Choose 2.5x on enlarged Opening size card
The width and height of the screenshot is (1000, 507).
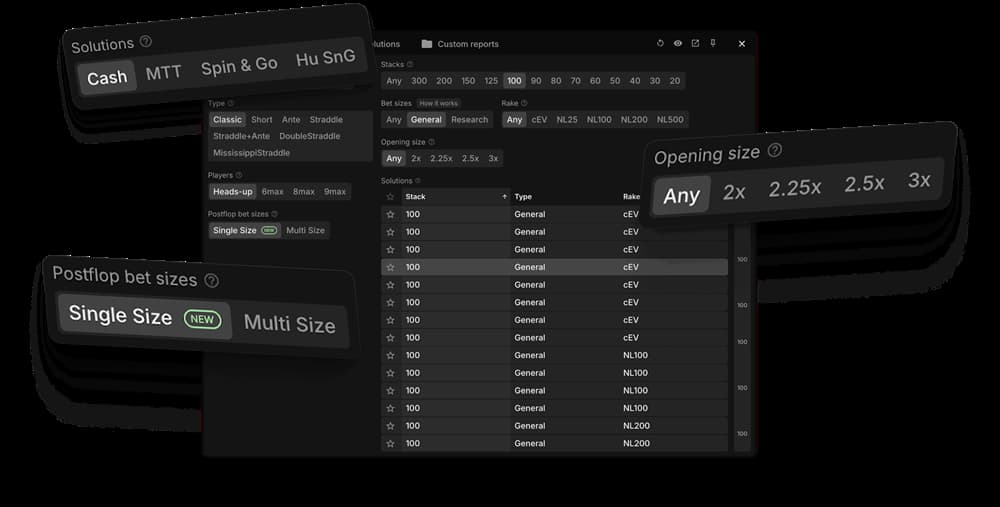click(x=864, y=184)
